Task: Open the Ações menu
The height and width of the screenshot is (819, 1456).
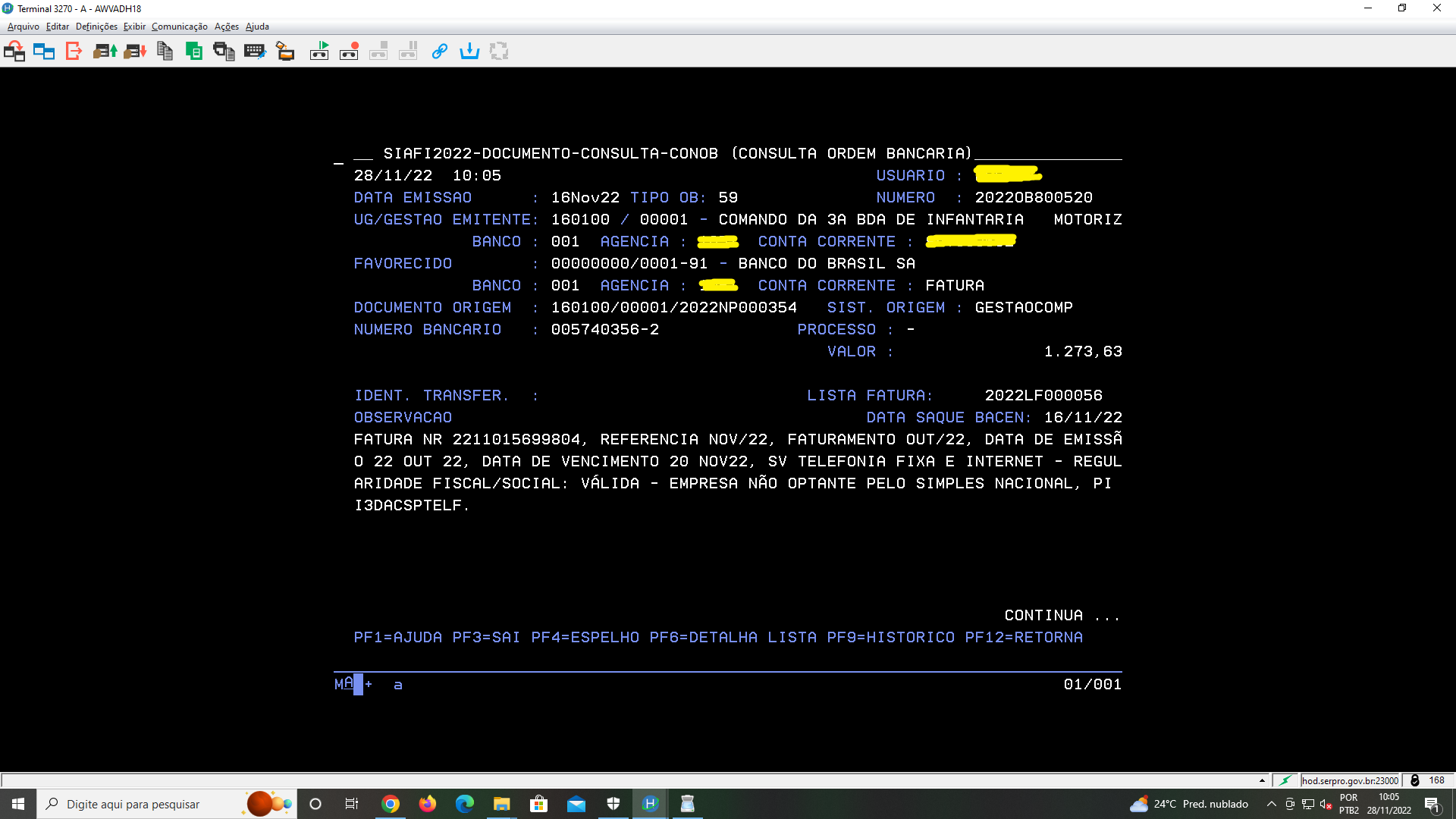Action: 226,27
